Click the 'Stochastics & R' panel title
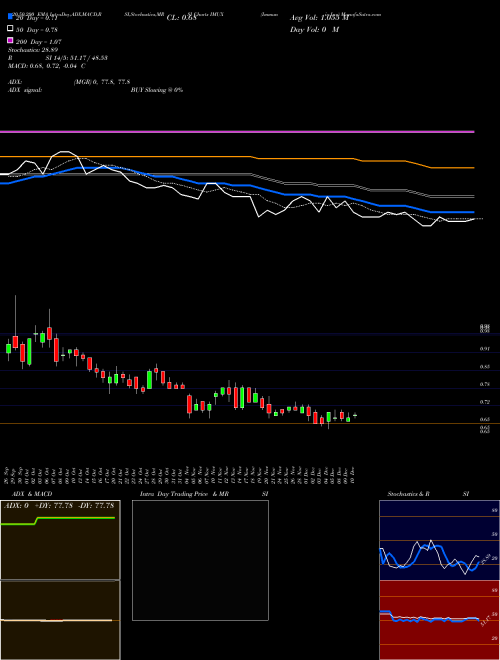Screen dimensions: 500x660 pyautogui.click(x=408, y=494)
